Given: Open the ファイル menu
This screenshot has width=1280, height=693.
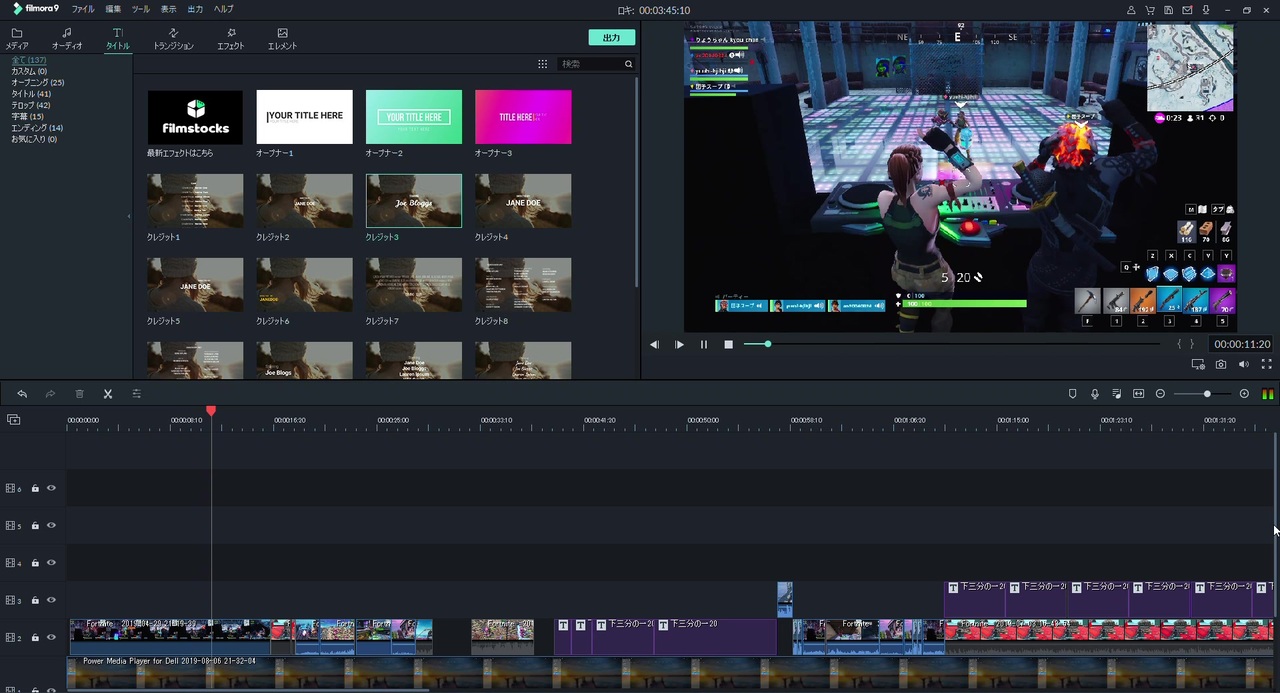Looking at the screenshot, I should (83, 9).
